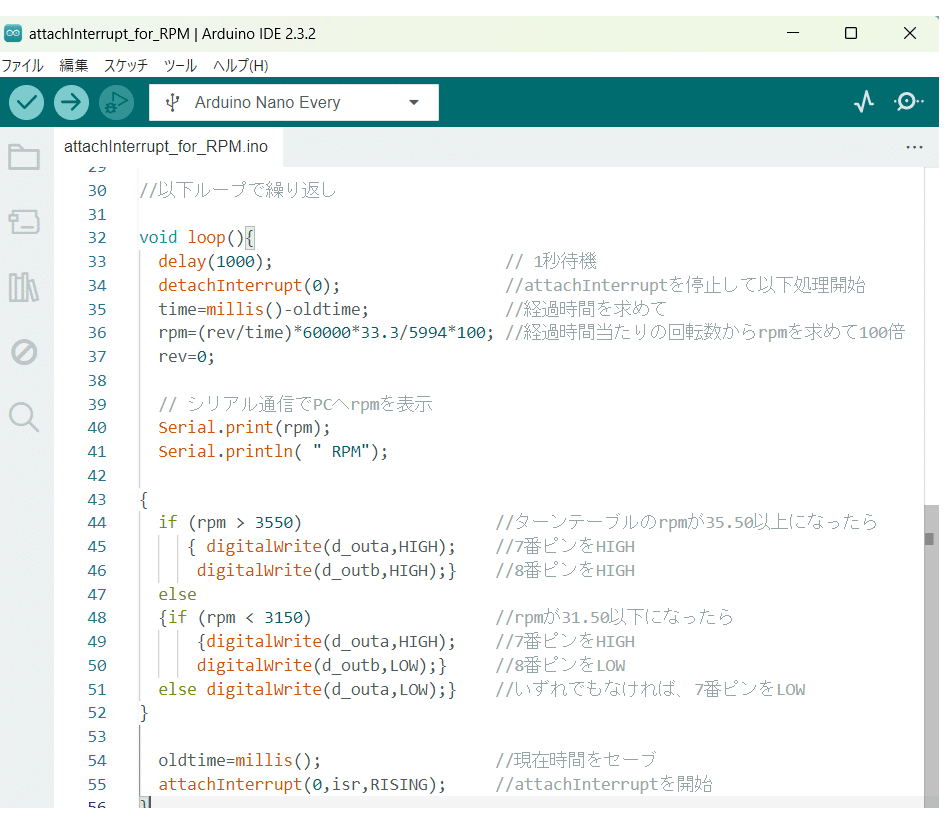The height and width of the screenshot is (827, 948).
Task: Open the ツール menu
Action: 180,65
